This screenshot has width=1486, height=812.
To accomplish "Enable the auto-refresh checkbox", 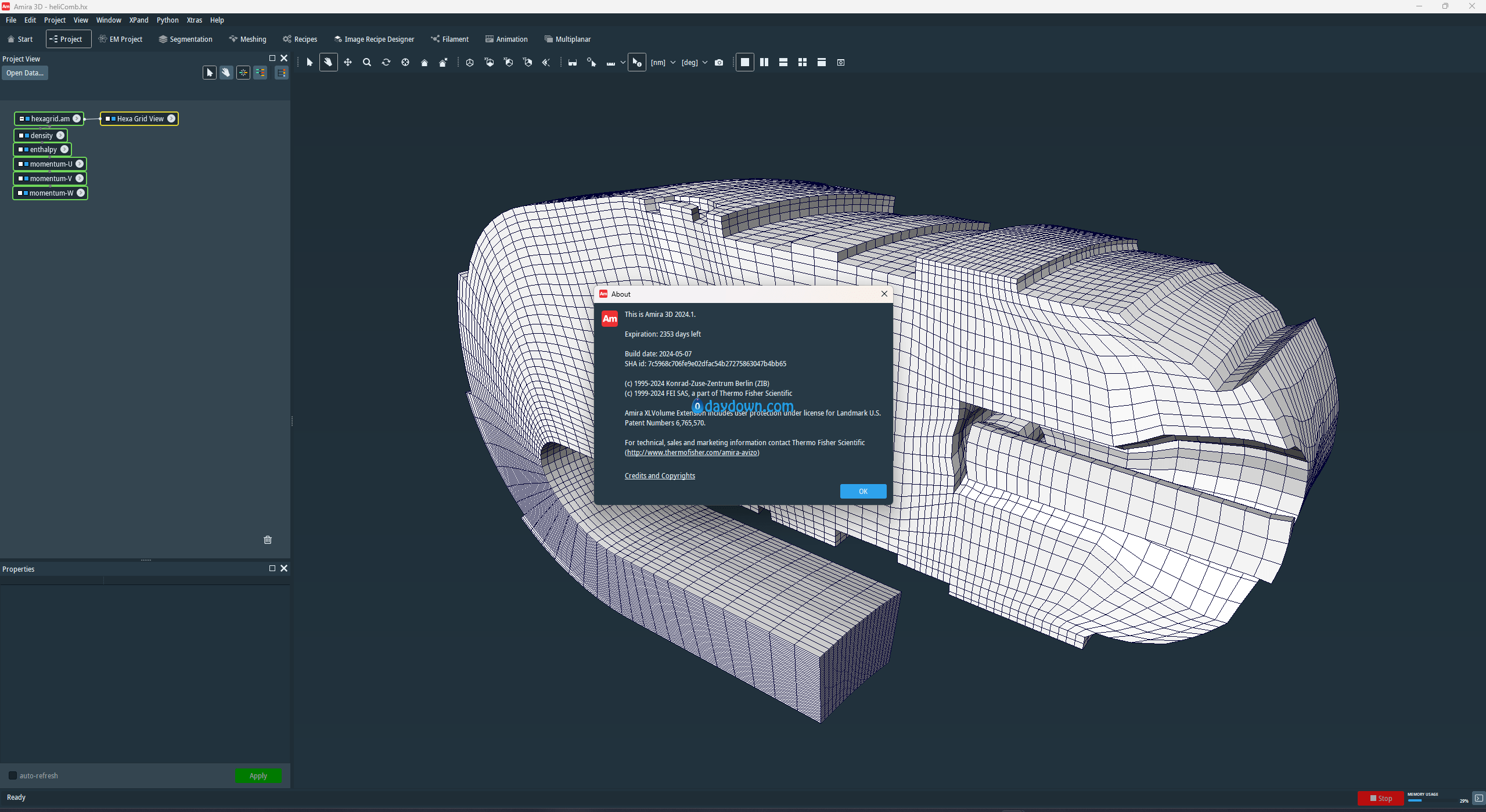I will (x=13, y=775).
